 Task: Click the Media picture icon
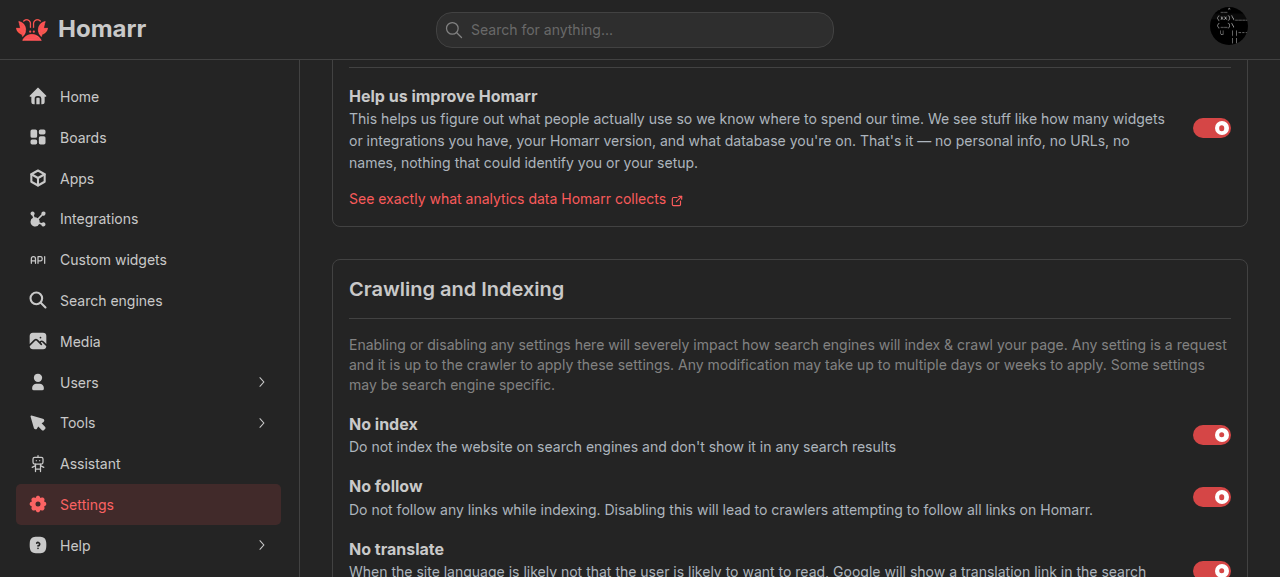click(38, 342)
